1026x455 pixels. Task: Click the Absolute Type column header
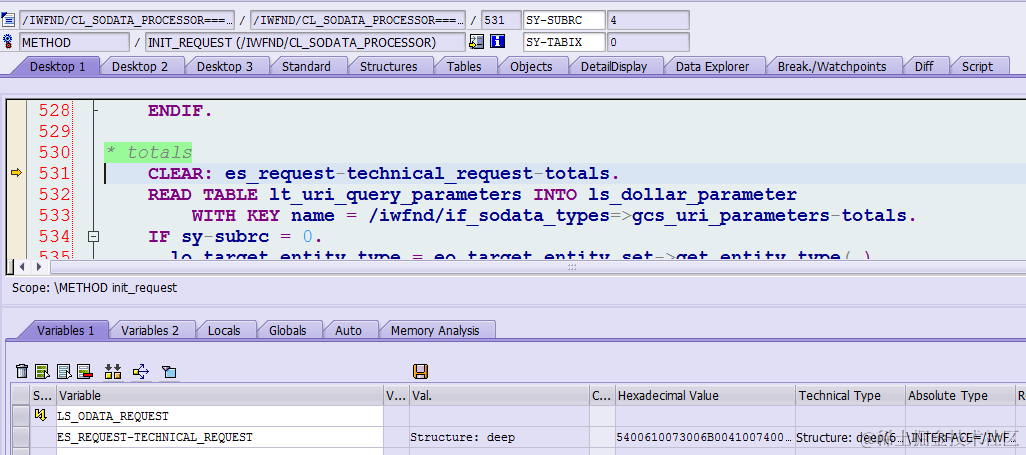tap(959, 395)
